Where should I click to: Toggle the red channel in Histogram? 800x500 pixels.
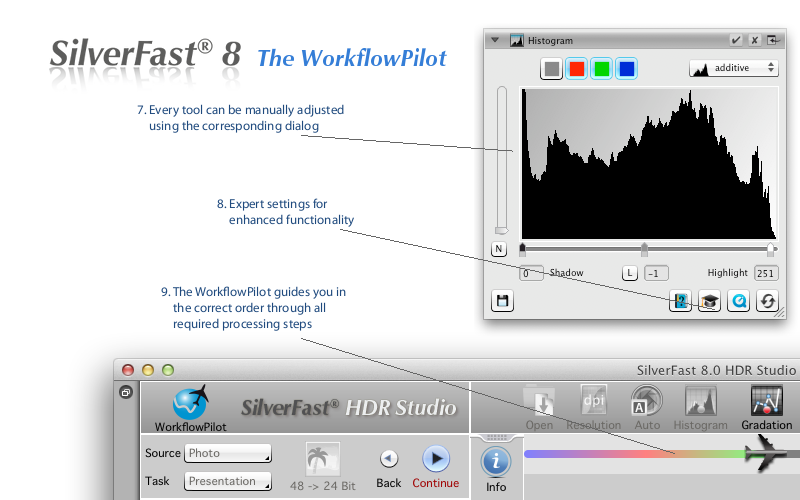577,69
